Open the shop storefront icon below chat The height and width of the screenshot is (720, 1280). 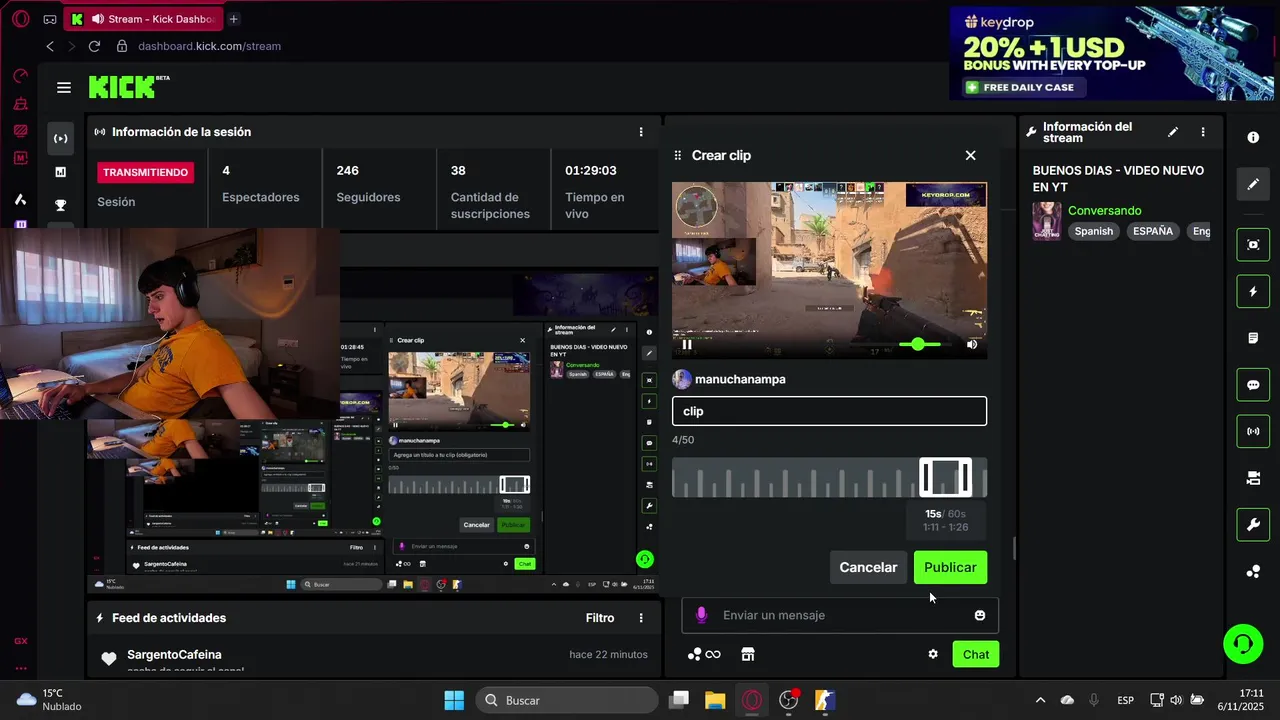(x=747, y=654)
